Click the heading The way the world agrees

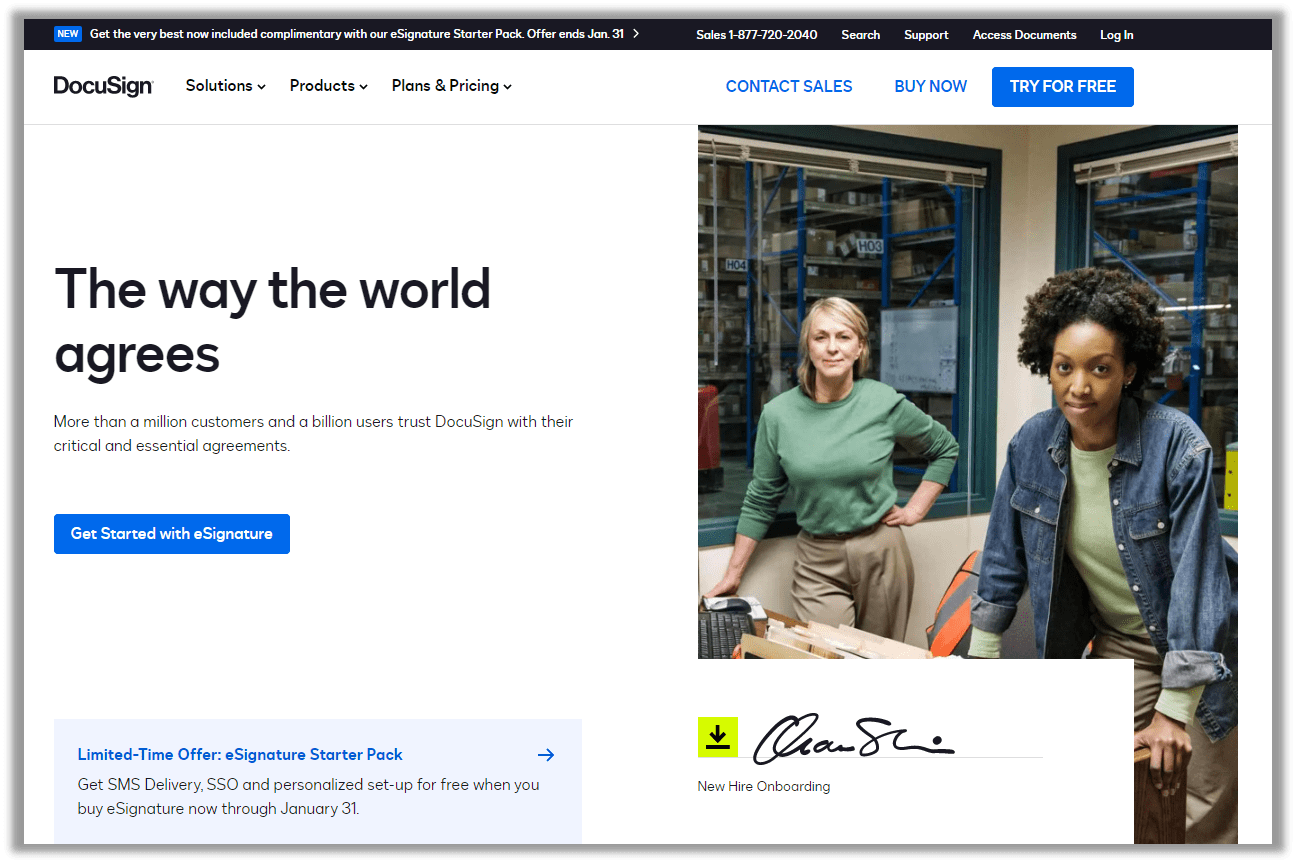[x=272, y=320]
